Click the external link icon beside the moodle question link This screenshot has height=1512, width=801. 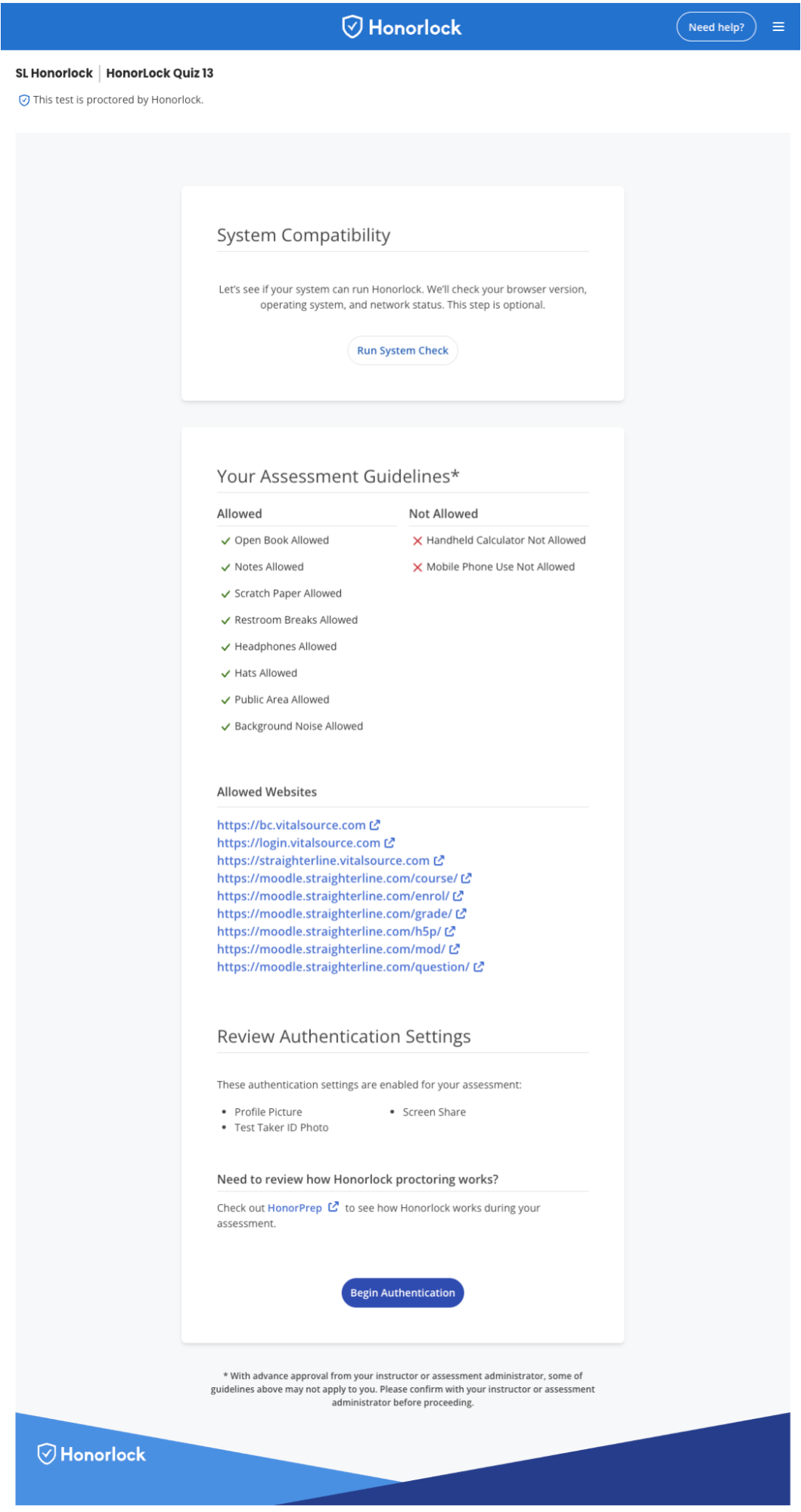point(477,966)
